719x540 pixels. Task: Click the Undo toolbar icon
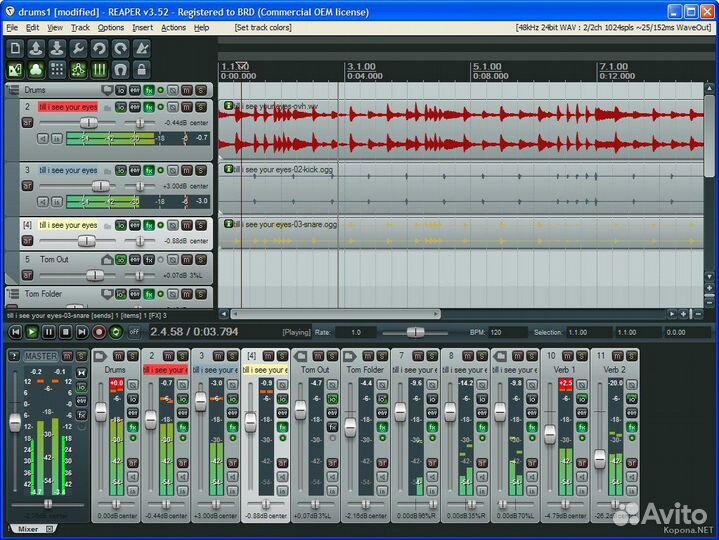(x=99, y=48)
